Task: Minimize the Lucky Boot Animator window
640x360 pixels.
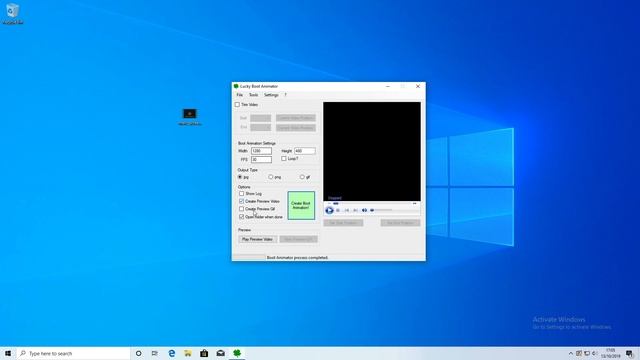Action: tap(388, 87)
